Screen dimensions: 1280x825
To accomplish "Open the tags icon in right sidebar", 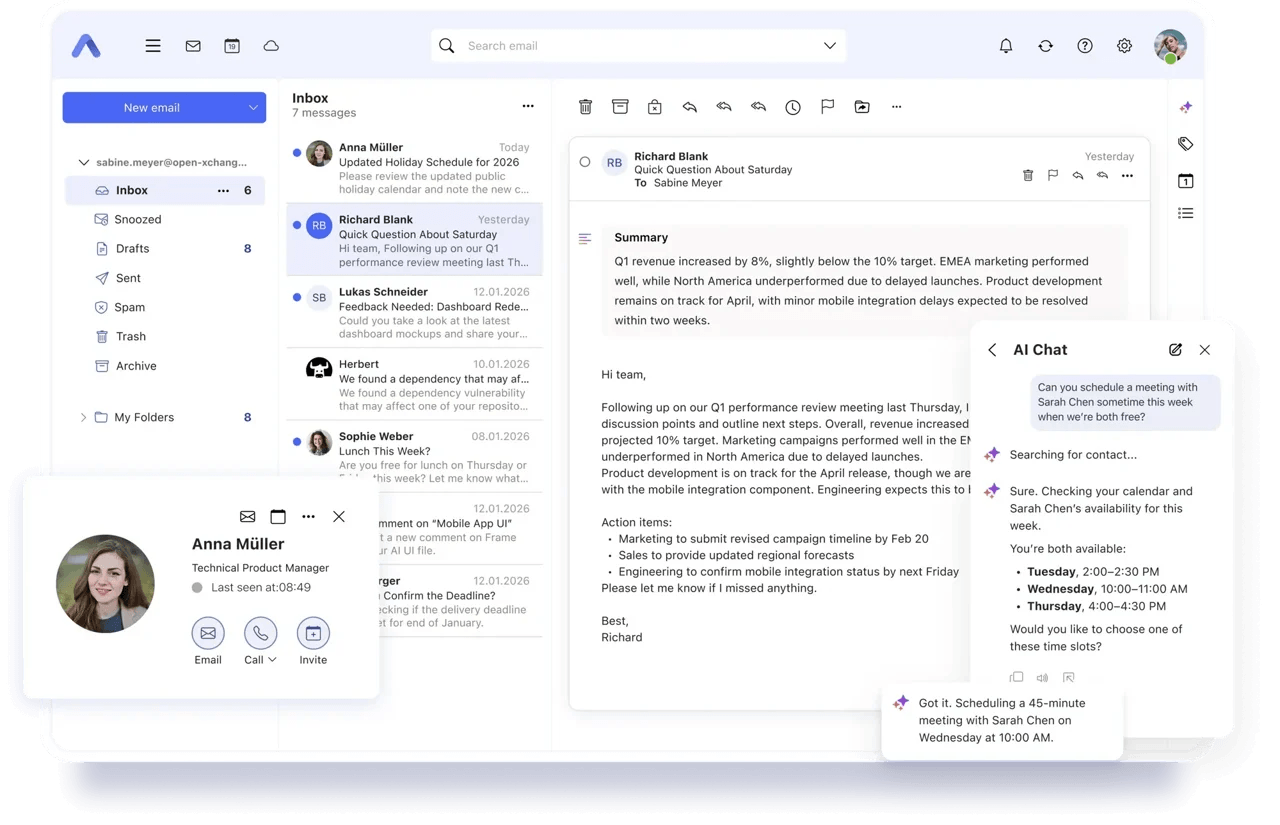I will tap(1186, 144).
